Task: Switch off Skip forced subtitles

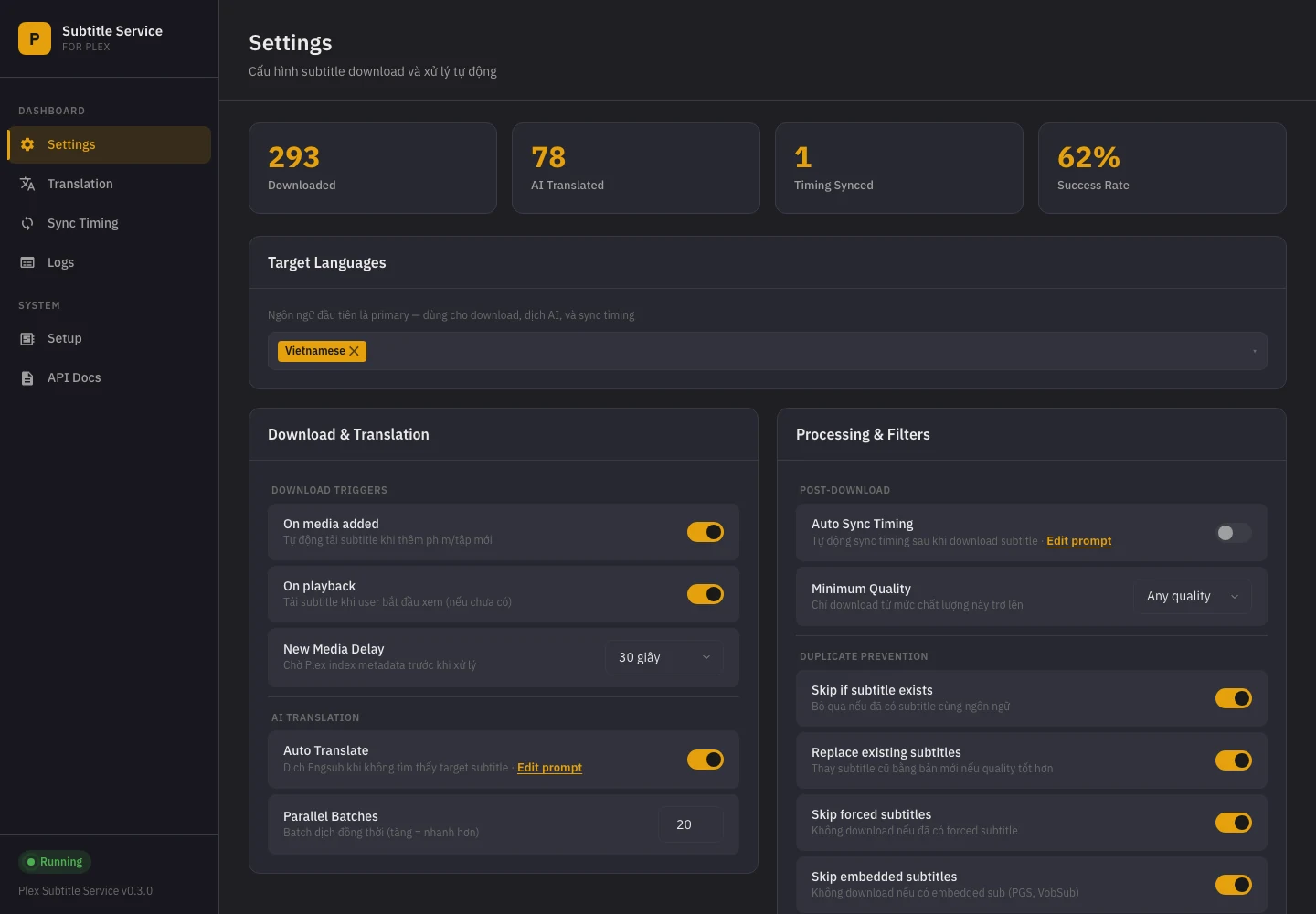Action: pyautogui.click(x=1234, y=823)
